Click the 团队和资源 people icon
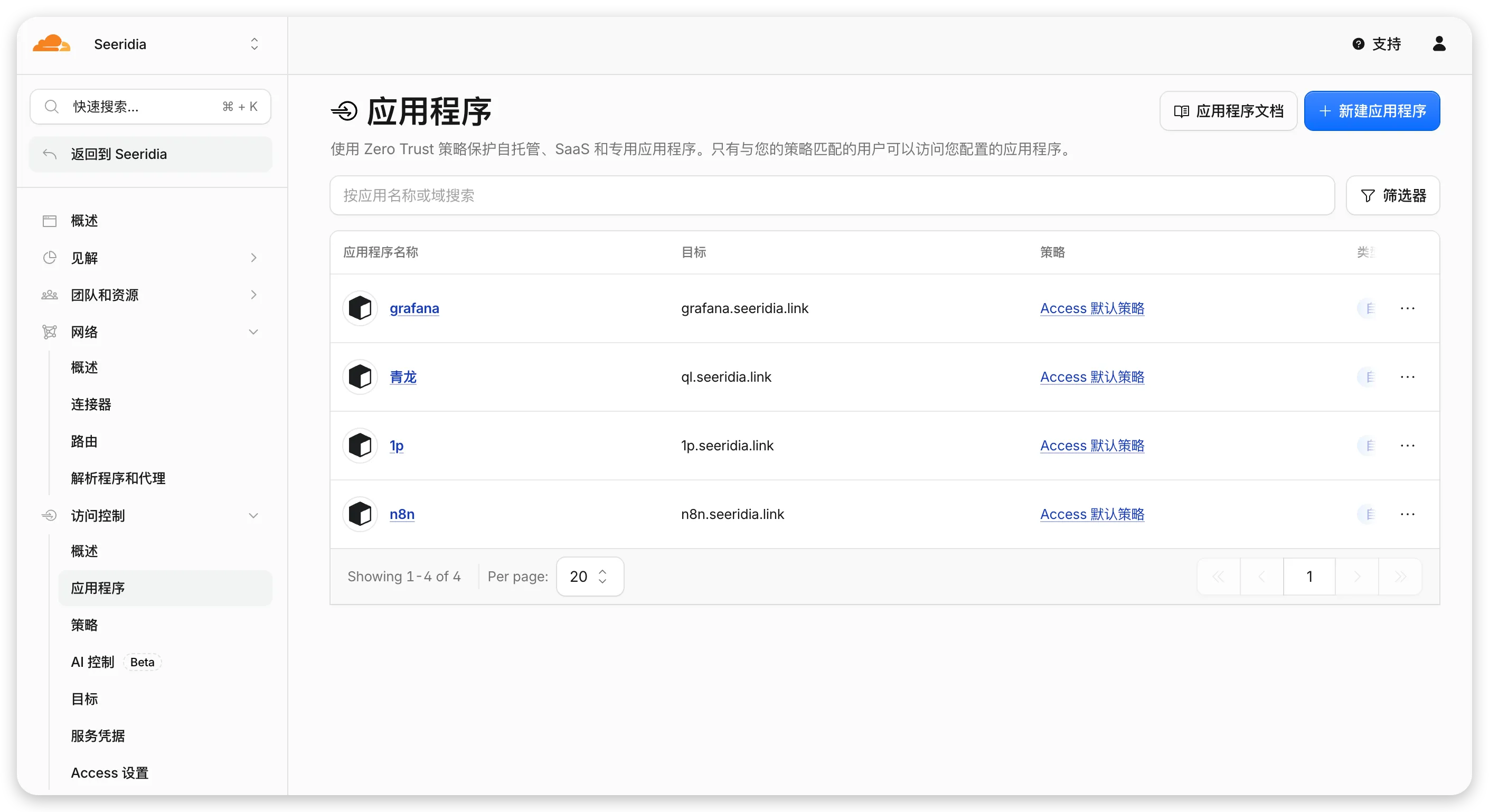1489x812 pixels. tap(50, 295)
